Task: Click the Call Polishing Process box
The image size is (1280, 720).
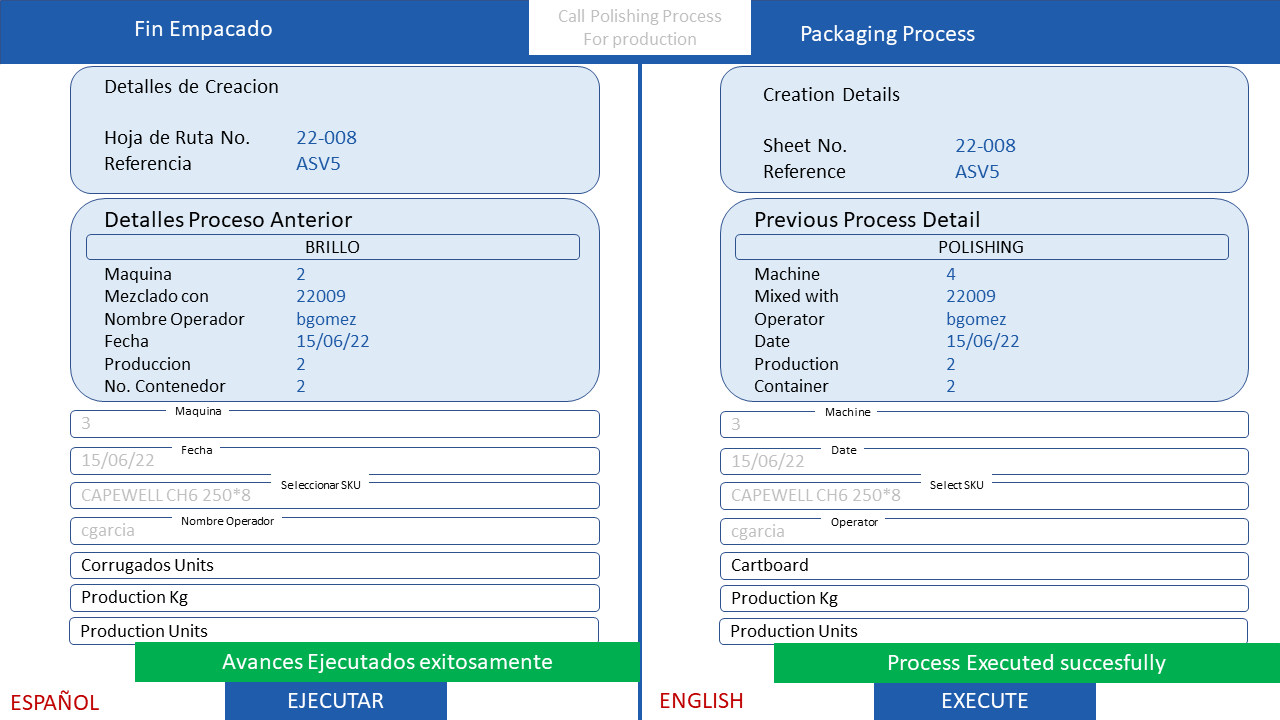Action: coord(640,28)
